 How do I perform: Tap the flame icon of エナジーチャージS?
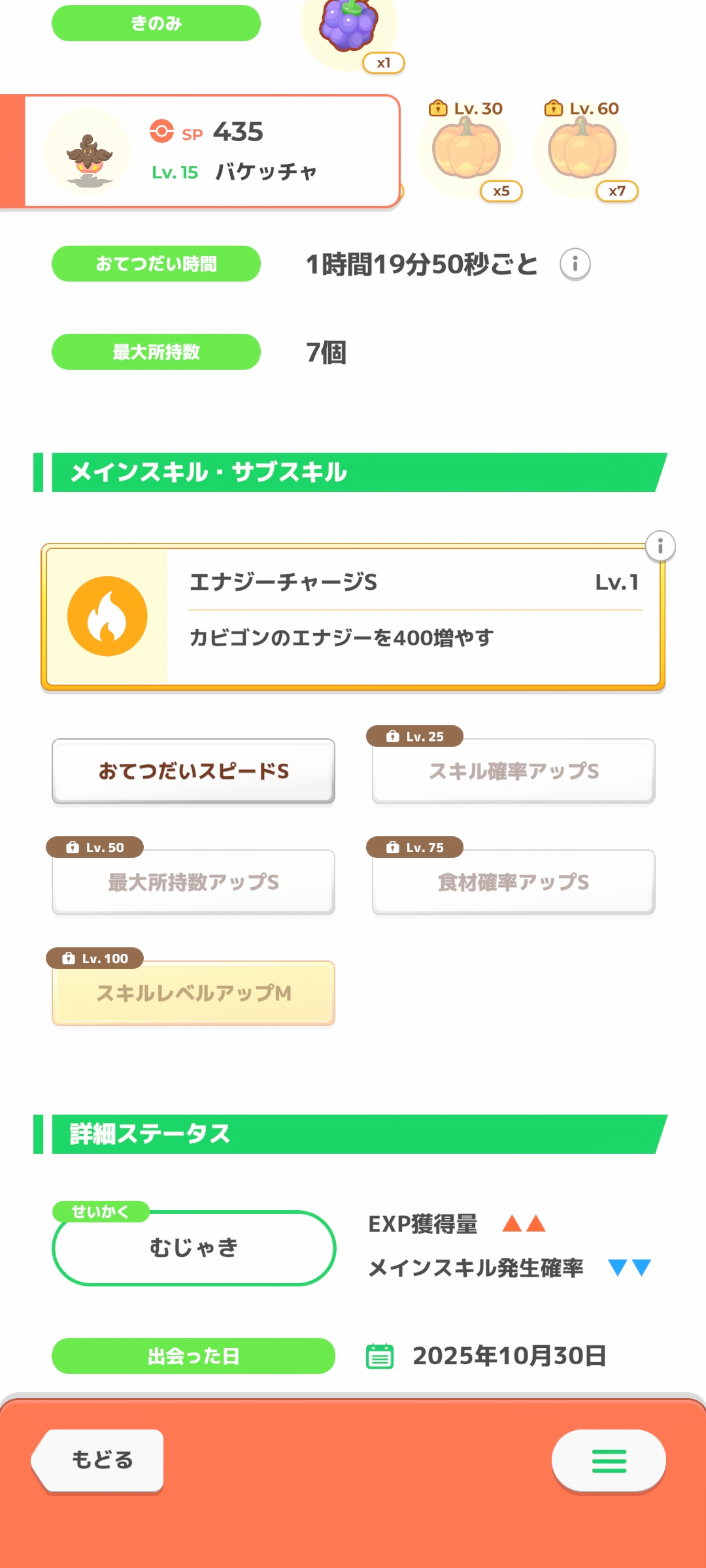(x=107, y=616)
